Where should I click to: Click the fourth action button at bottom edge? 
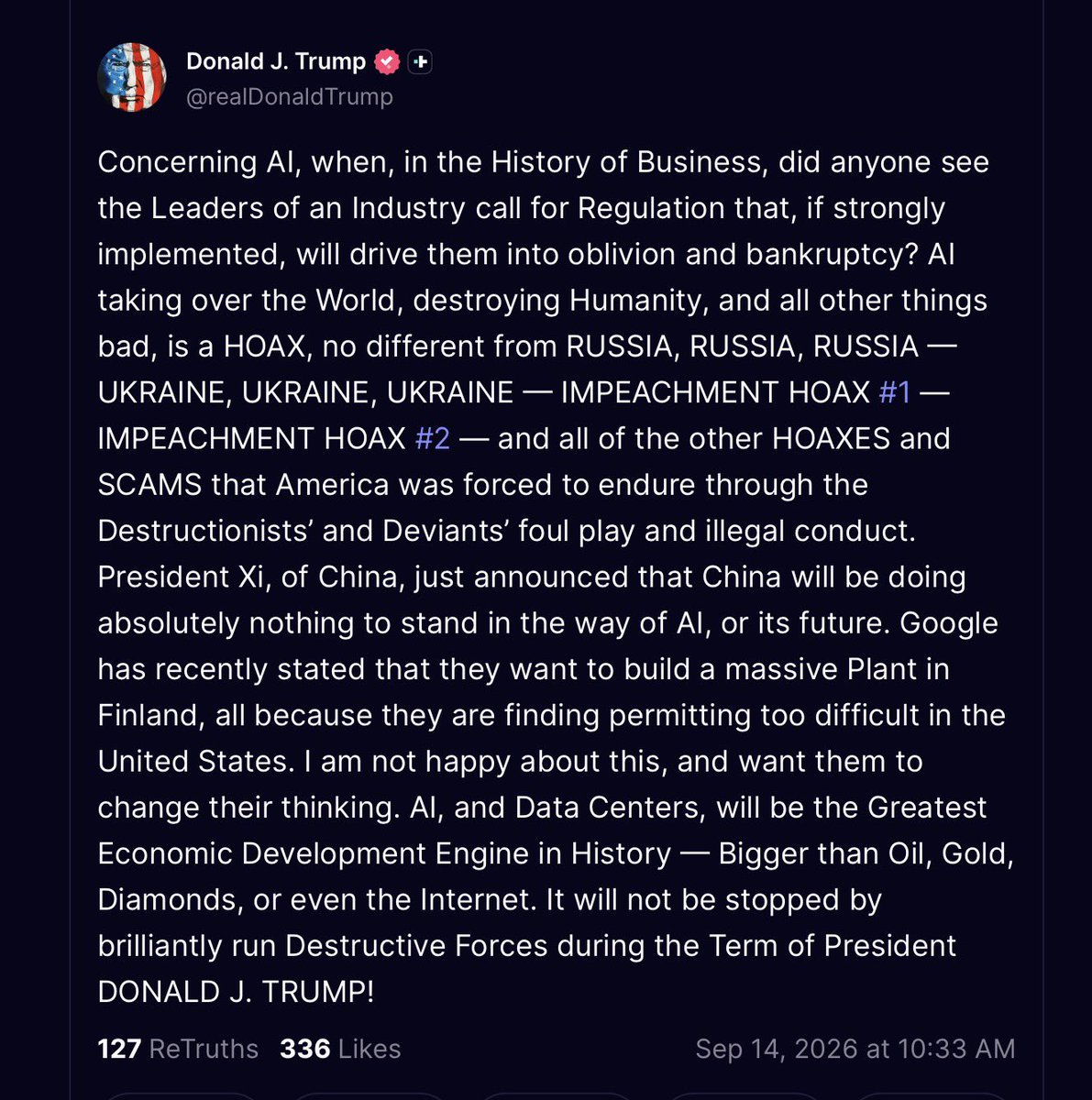(x=744, y=1096)
